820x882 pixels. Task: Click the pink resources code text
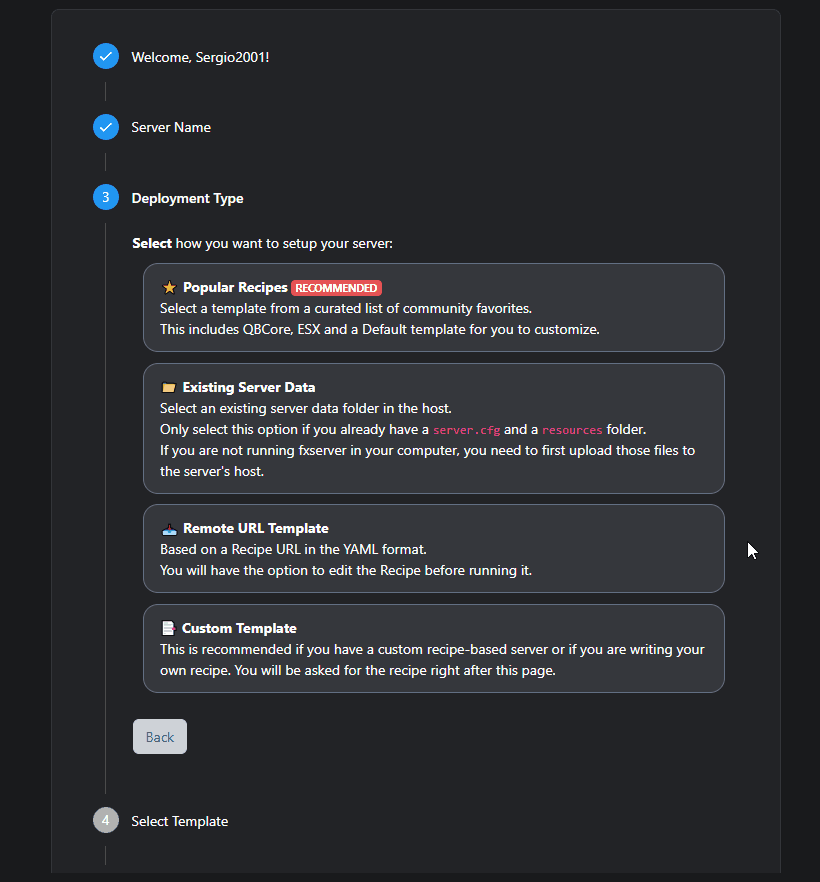[572, 430]
